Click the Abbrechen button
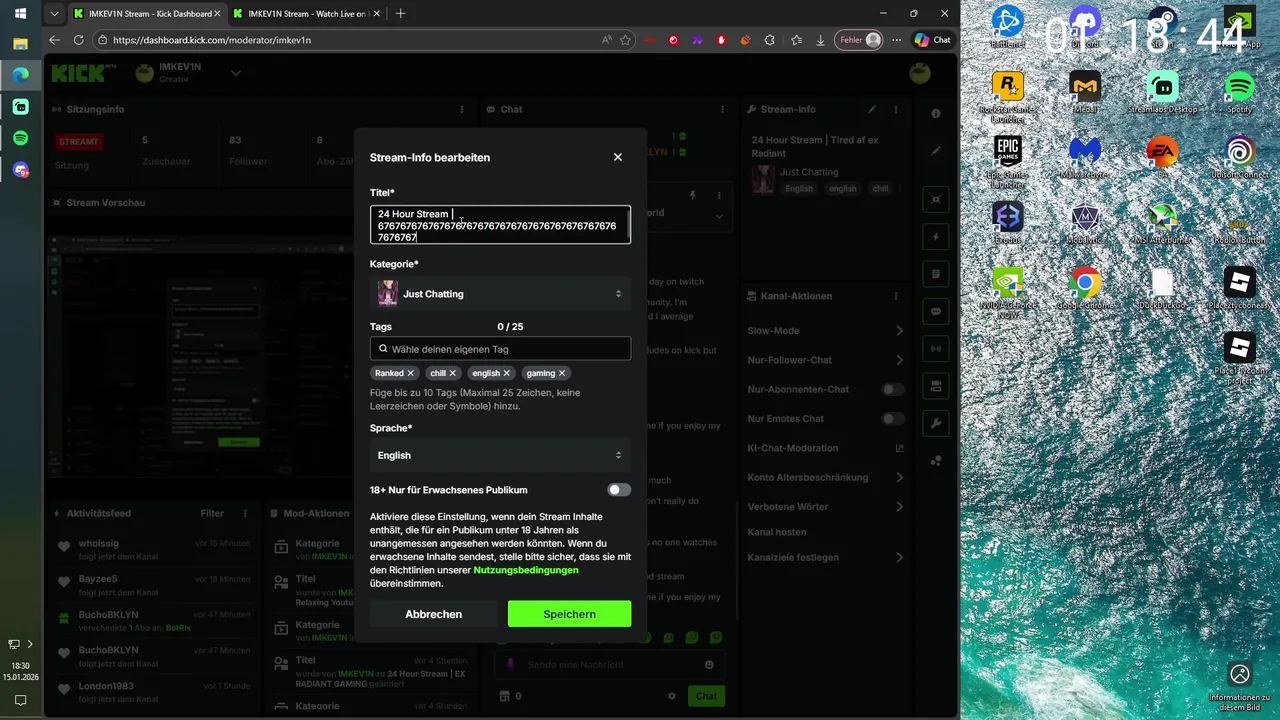 433,614
